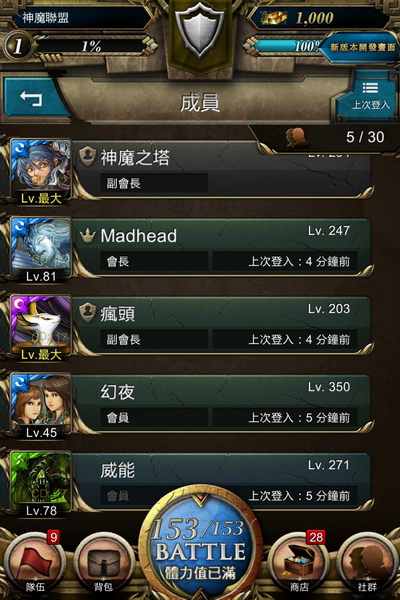This screenshot has width=400, height=600.
Task: Open the 上次登入 sort menu
Action: [x=370, y=96]
